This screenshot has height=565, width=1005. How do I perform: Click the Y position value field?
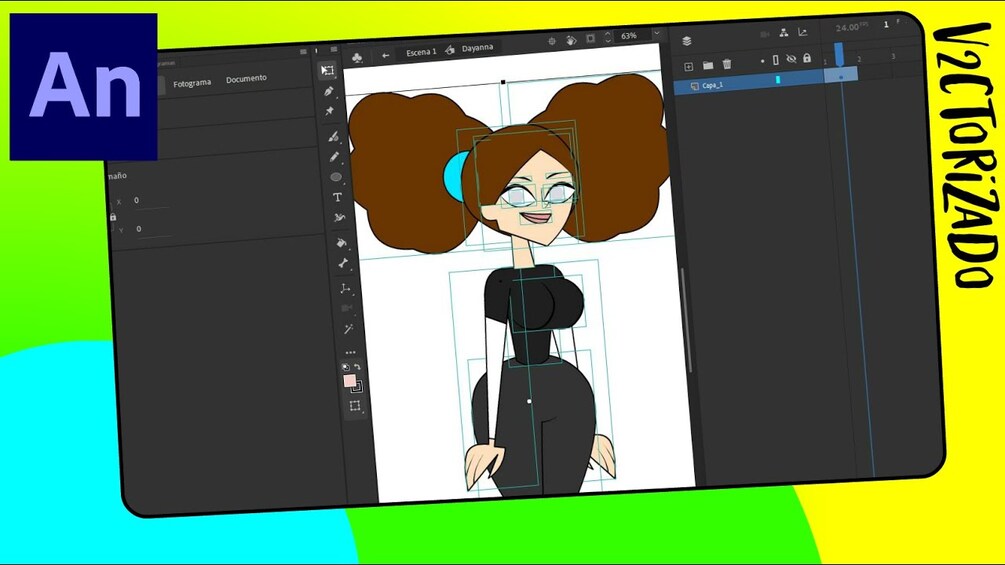pos(153,228)
